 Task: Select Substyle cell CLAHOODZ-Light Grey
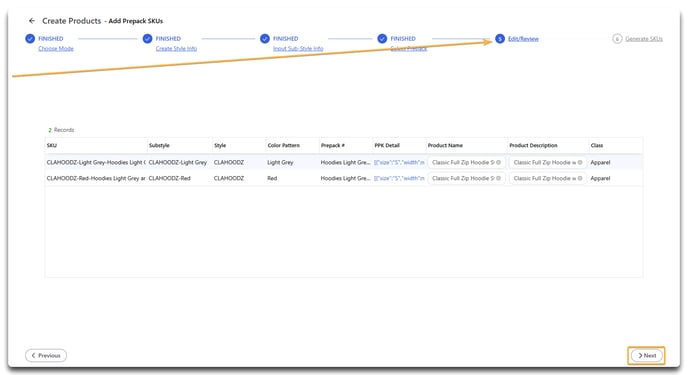coord(178,162)
